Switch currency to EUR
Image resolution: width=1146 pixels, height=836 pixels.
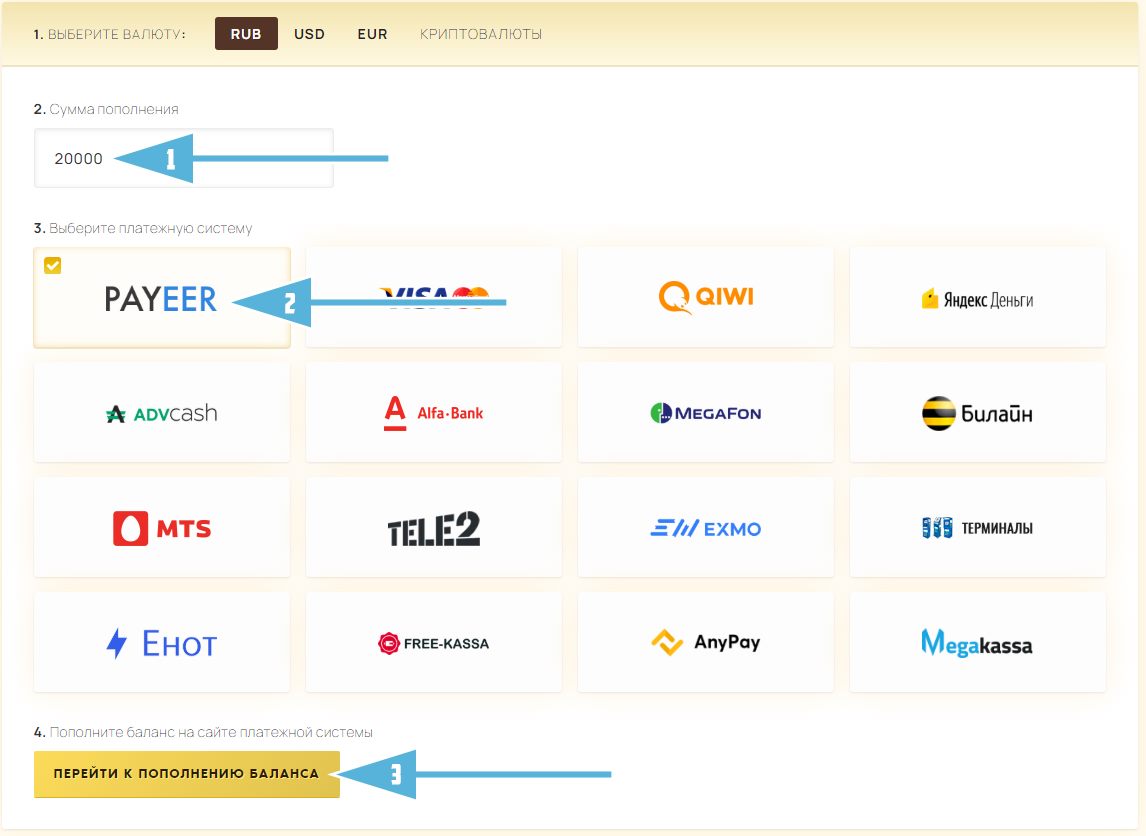(x=372, y=34)
